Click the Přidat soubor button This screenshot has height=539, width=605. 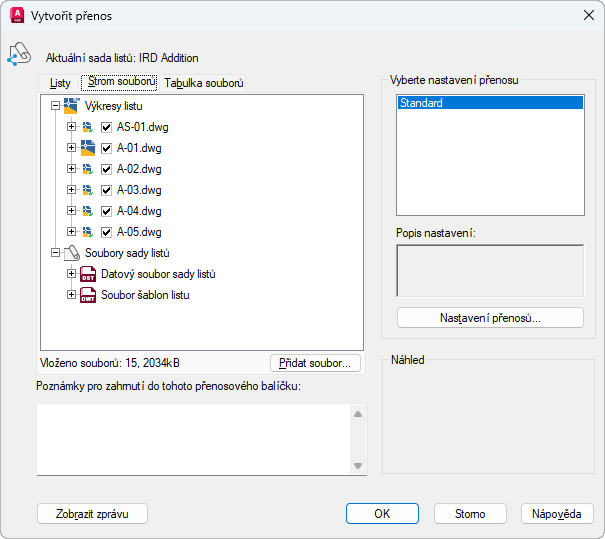[315, 363]
